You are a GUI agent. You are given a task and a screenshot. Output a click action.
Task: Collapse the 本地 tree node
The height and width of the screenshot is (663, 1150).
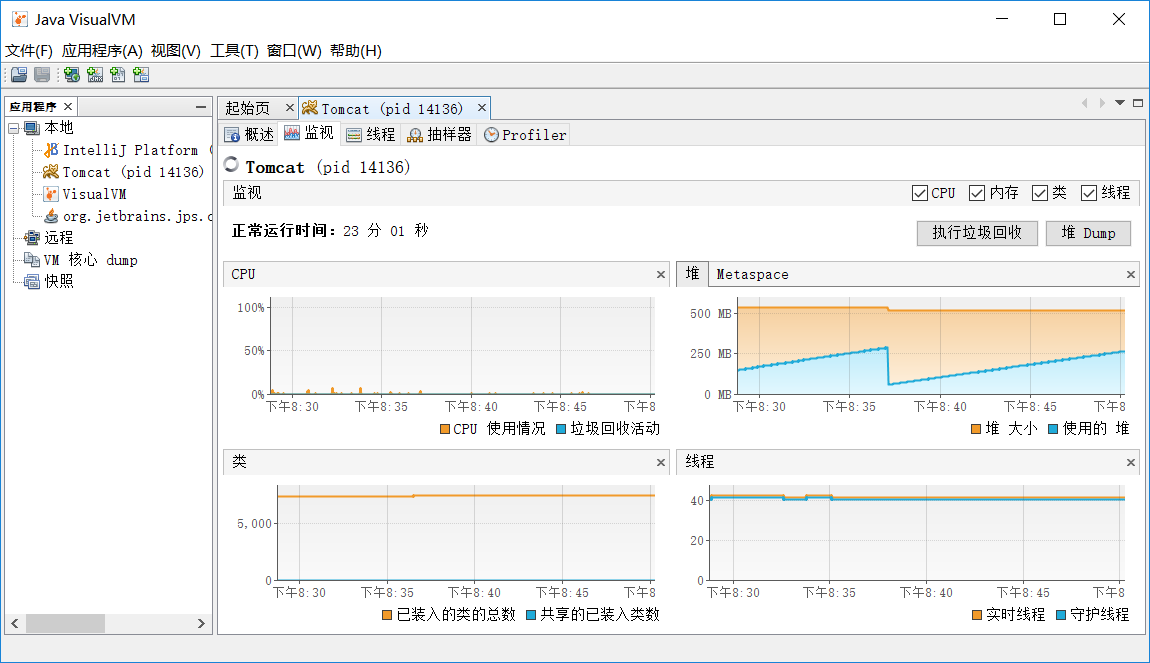tap(13, 128)
